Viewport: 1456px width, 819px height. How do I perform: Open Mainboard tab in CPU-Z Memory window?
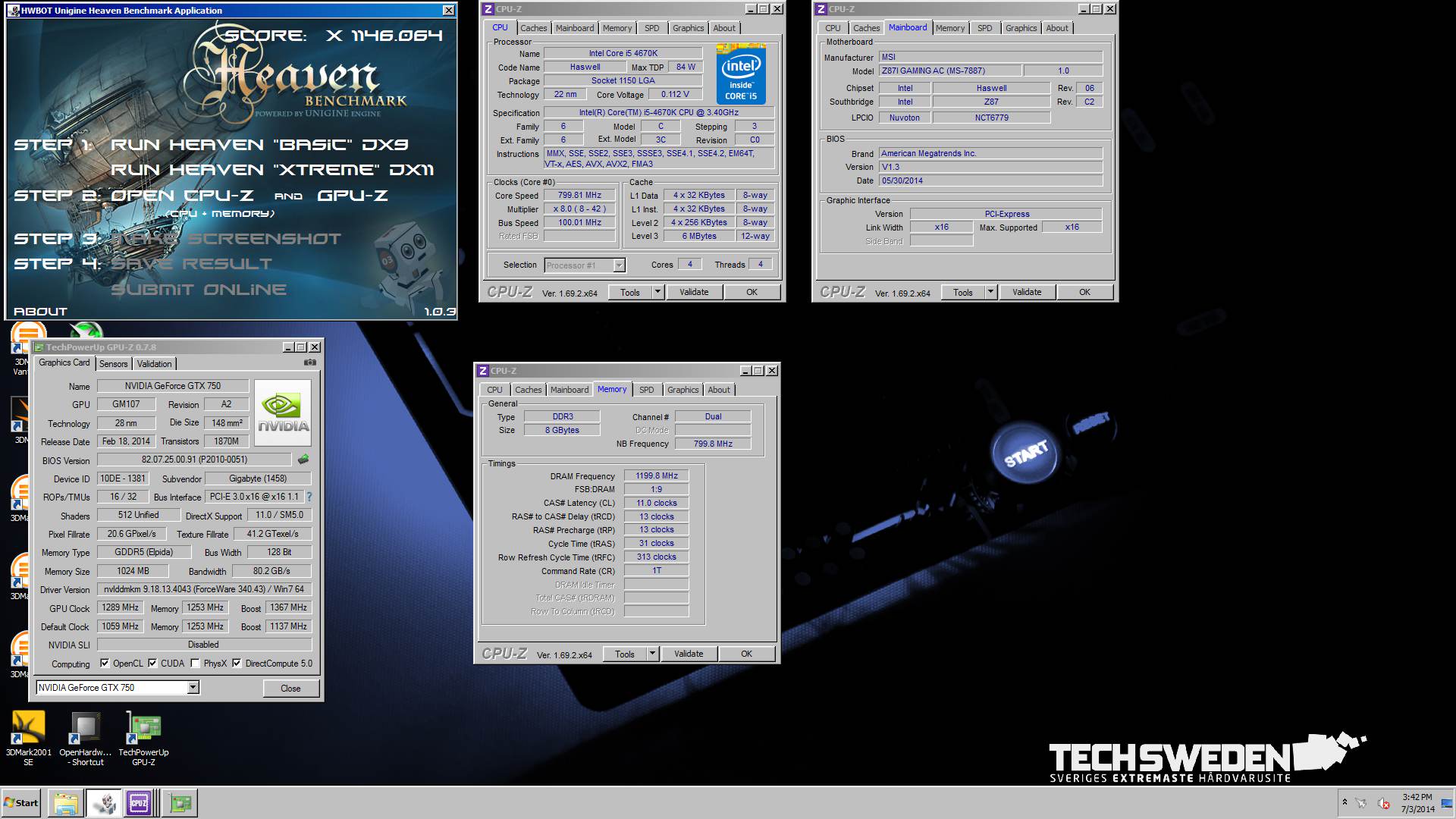pyautogui.click(x=570, y=390)
